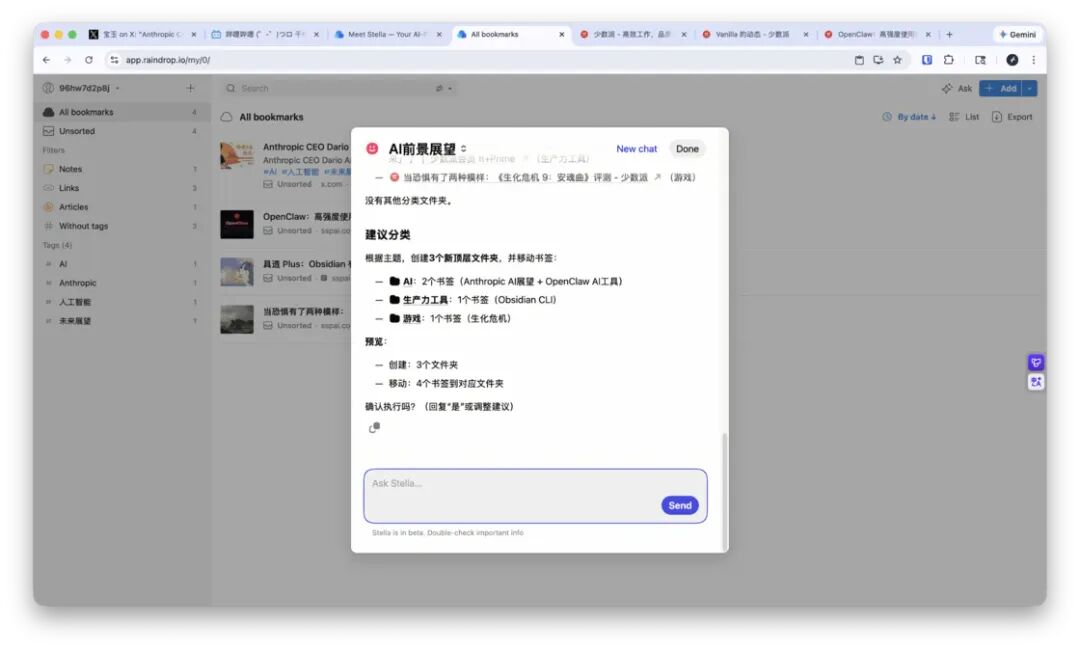Screen dimensions: 1080x650
Task: Filter by Without tags
Action: coord(122,226)
